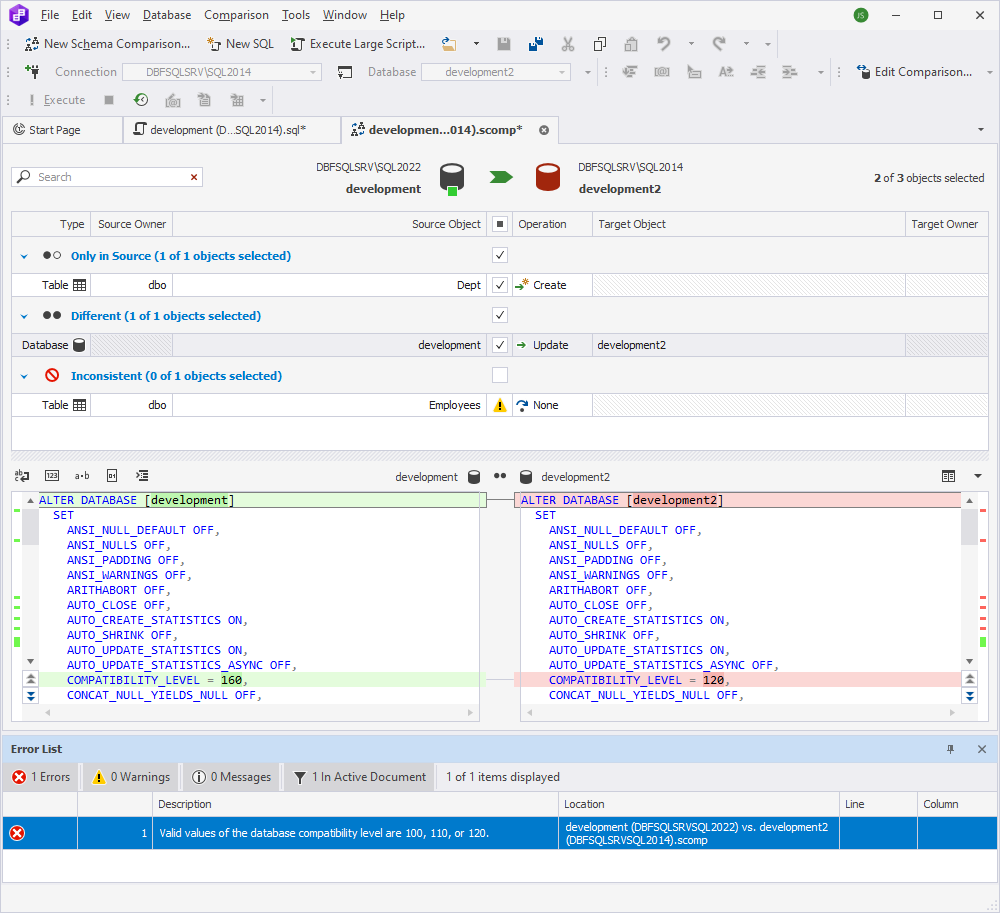Click 1 In Active Document filter
The width and height of the screenshot is (1000, 913).
click(x=360, y=777)
